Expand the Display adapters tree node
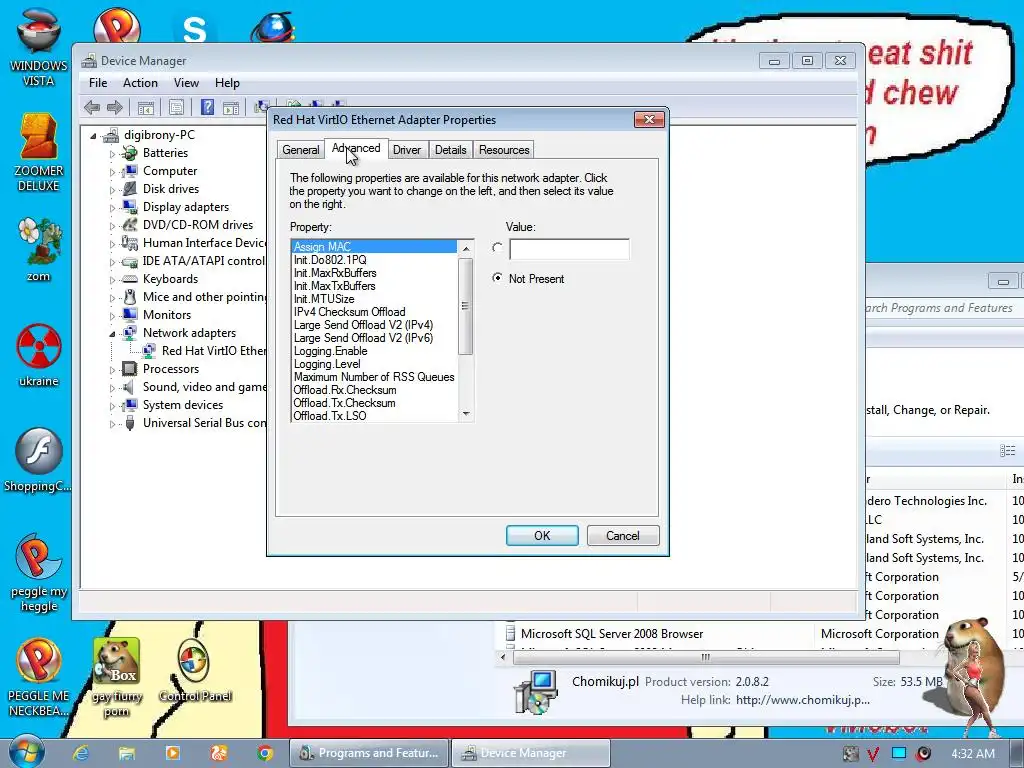1024x768 pixels. point(112,208)
